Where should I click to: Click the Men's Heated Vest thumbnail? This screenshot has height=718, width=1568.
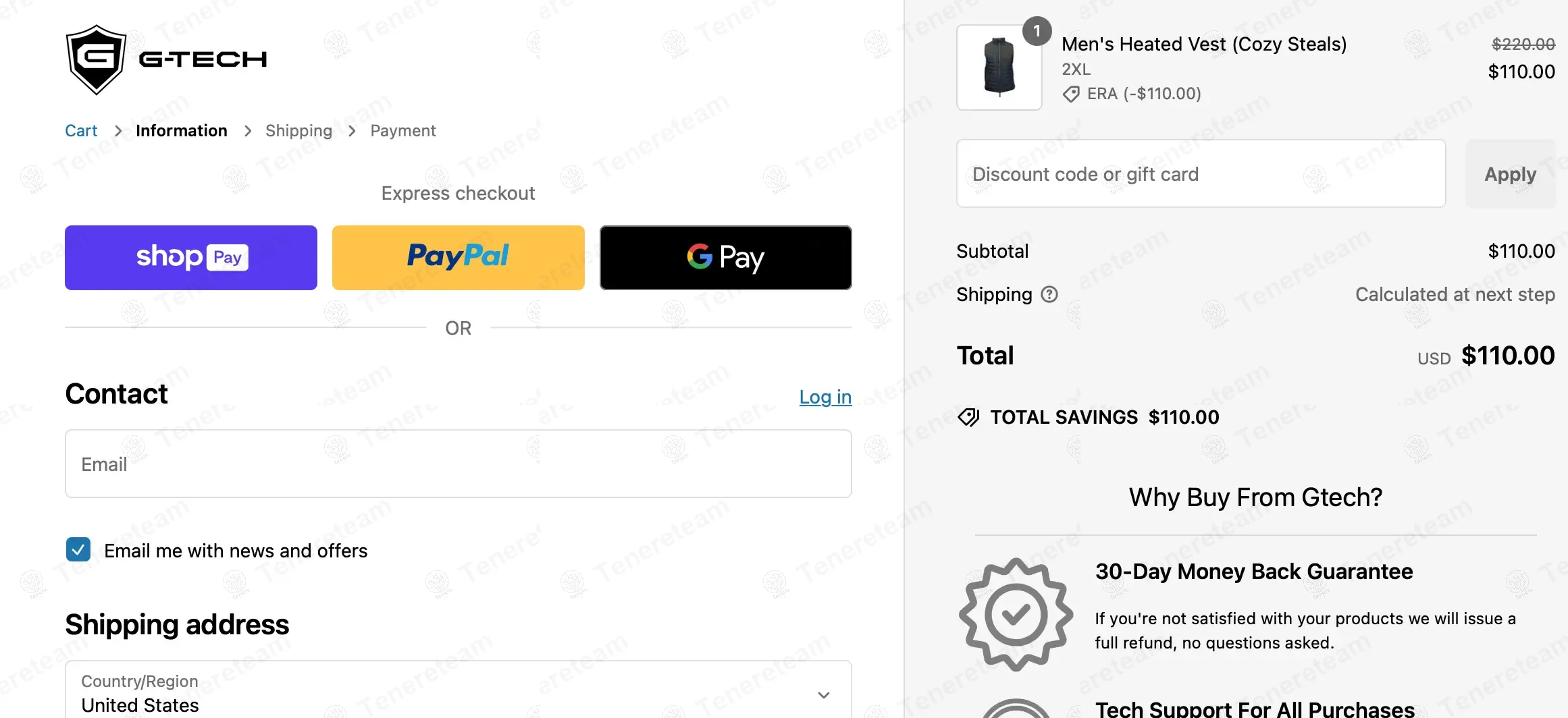(x=999, y=67)
